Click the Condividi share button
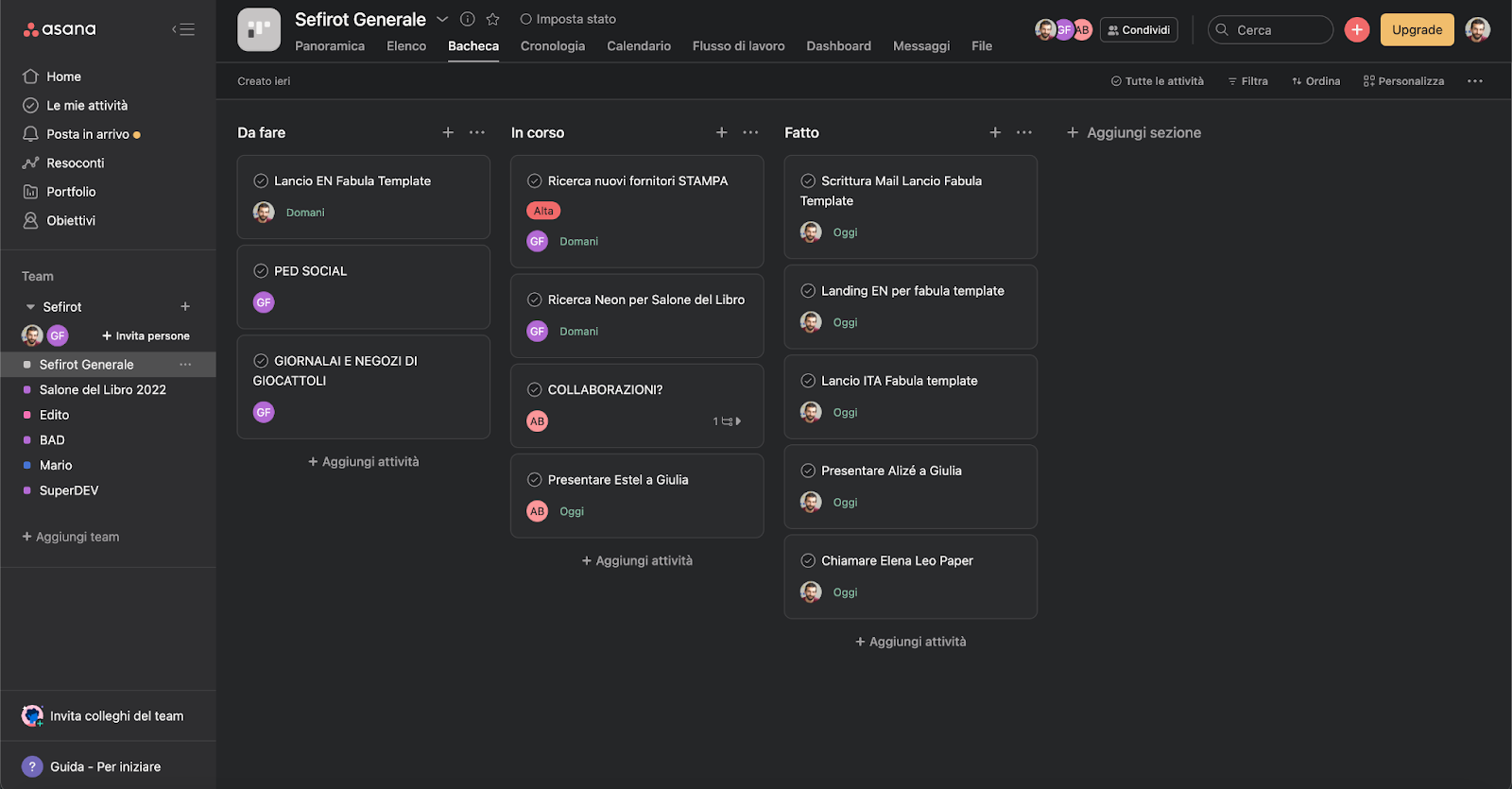This screenshot has width=1512, height=789. tap(1139, 30)
